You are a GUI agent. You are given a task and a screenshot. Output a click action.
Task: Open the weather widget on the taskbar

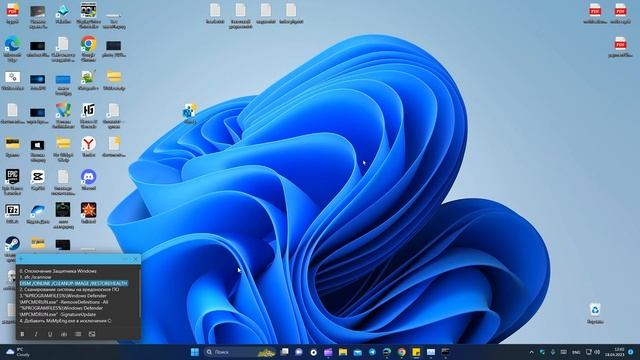[18, 352]
